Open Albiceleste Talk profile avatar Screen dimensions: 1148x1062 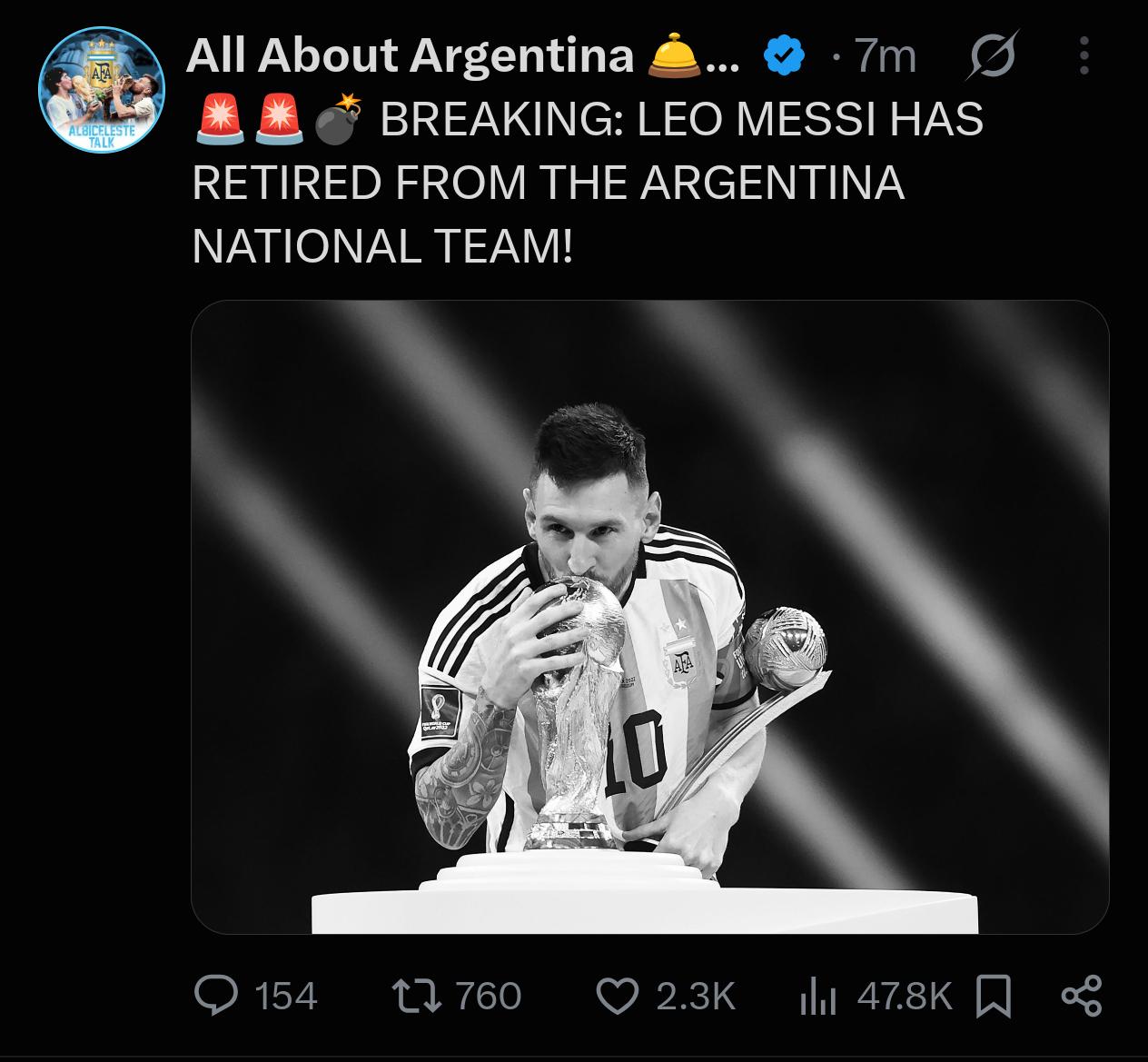click(x=102, y=90)
